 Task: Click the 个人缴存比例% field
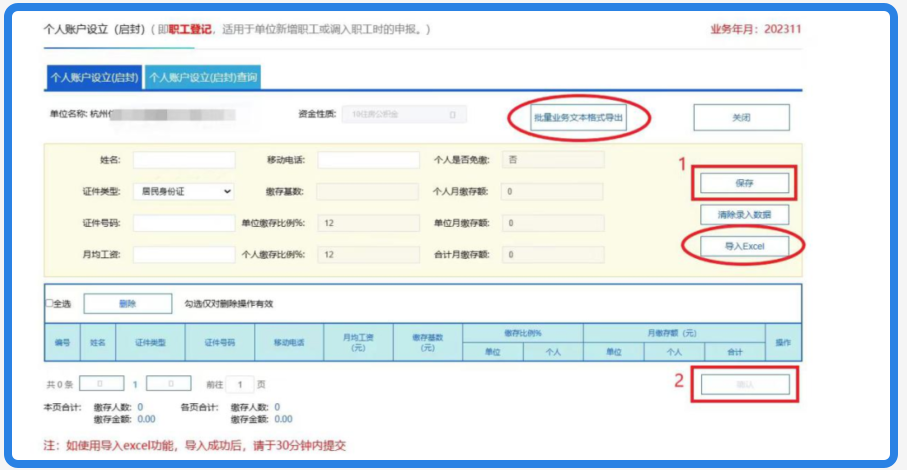click(x=368, y=254)
